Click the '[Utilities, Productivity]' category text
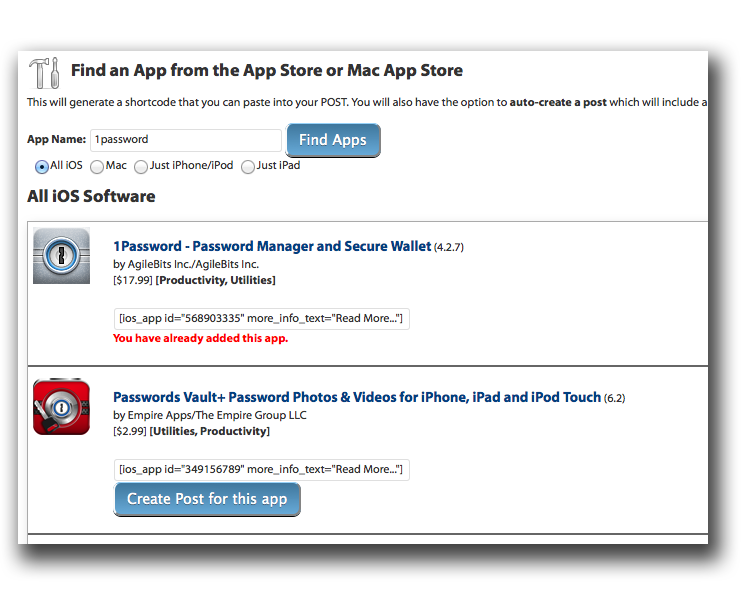 210,431
